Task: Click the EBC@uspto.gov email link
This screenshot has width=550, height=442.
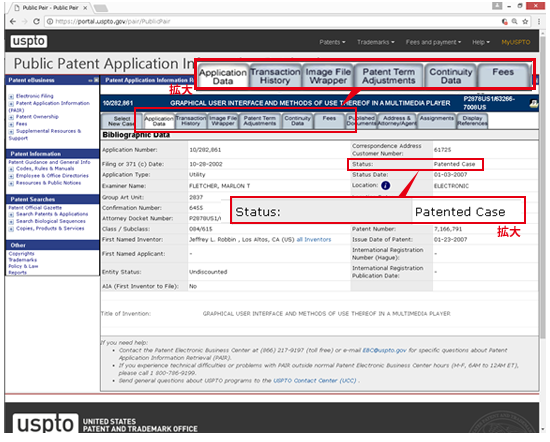Action: click(x=384, y=350)
